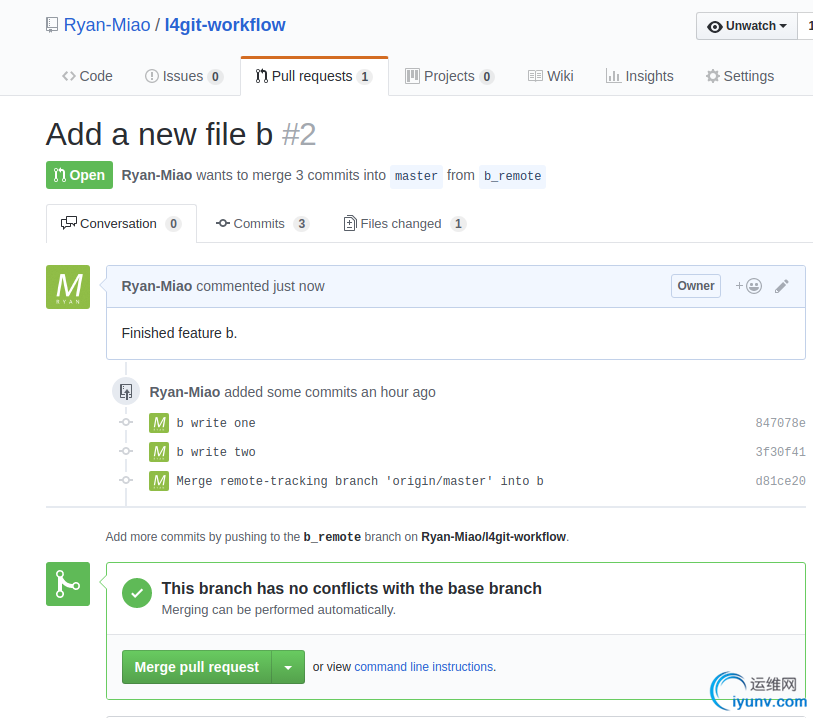Click the Insights graph icon

pyautogui.click(x=613, y=76)
